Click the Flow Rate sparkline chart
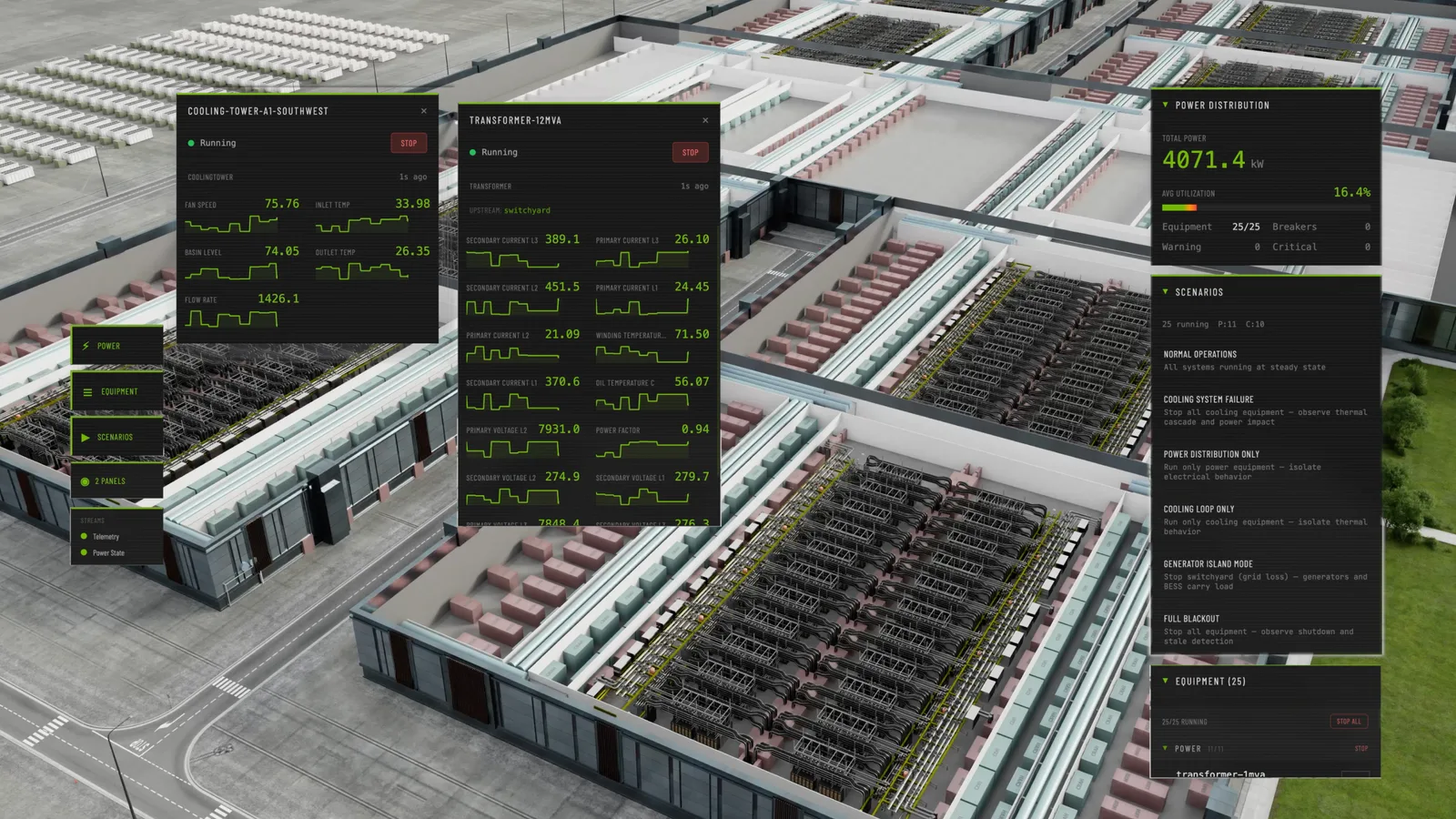This screenshot has height=819, width=1456. coord(231,318)
